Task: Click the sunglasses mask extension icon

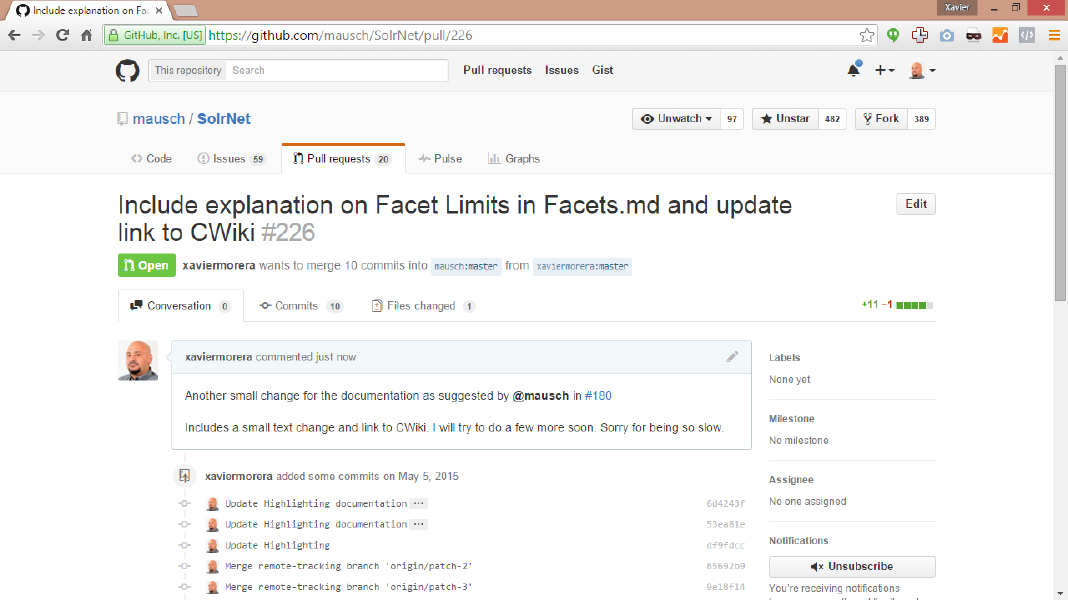Action: click(x=973, y=35)
